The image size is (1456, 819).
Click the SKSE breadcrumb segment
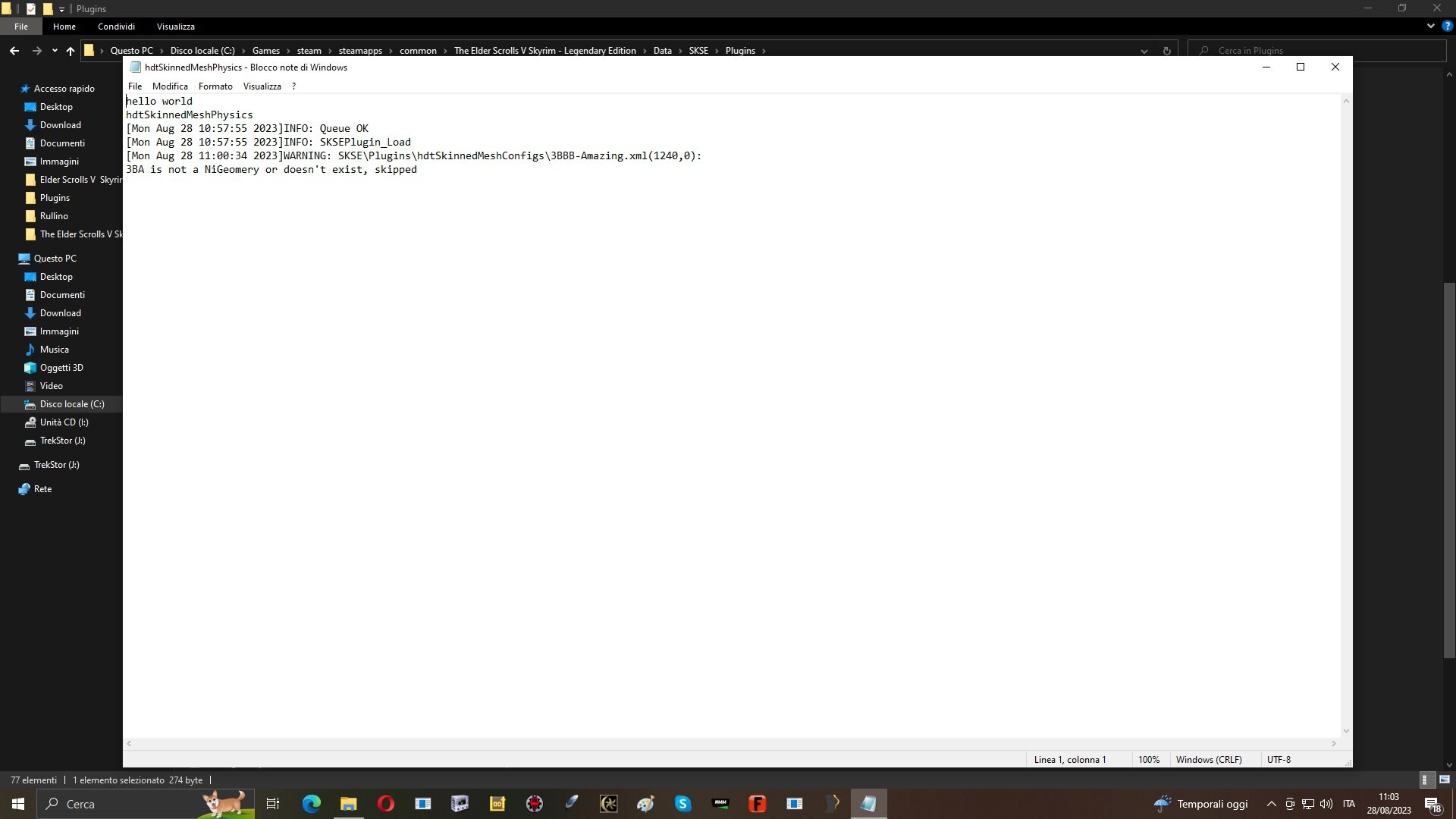(x=698, y=51)
